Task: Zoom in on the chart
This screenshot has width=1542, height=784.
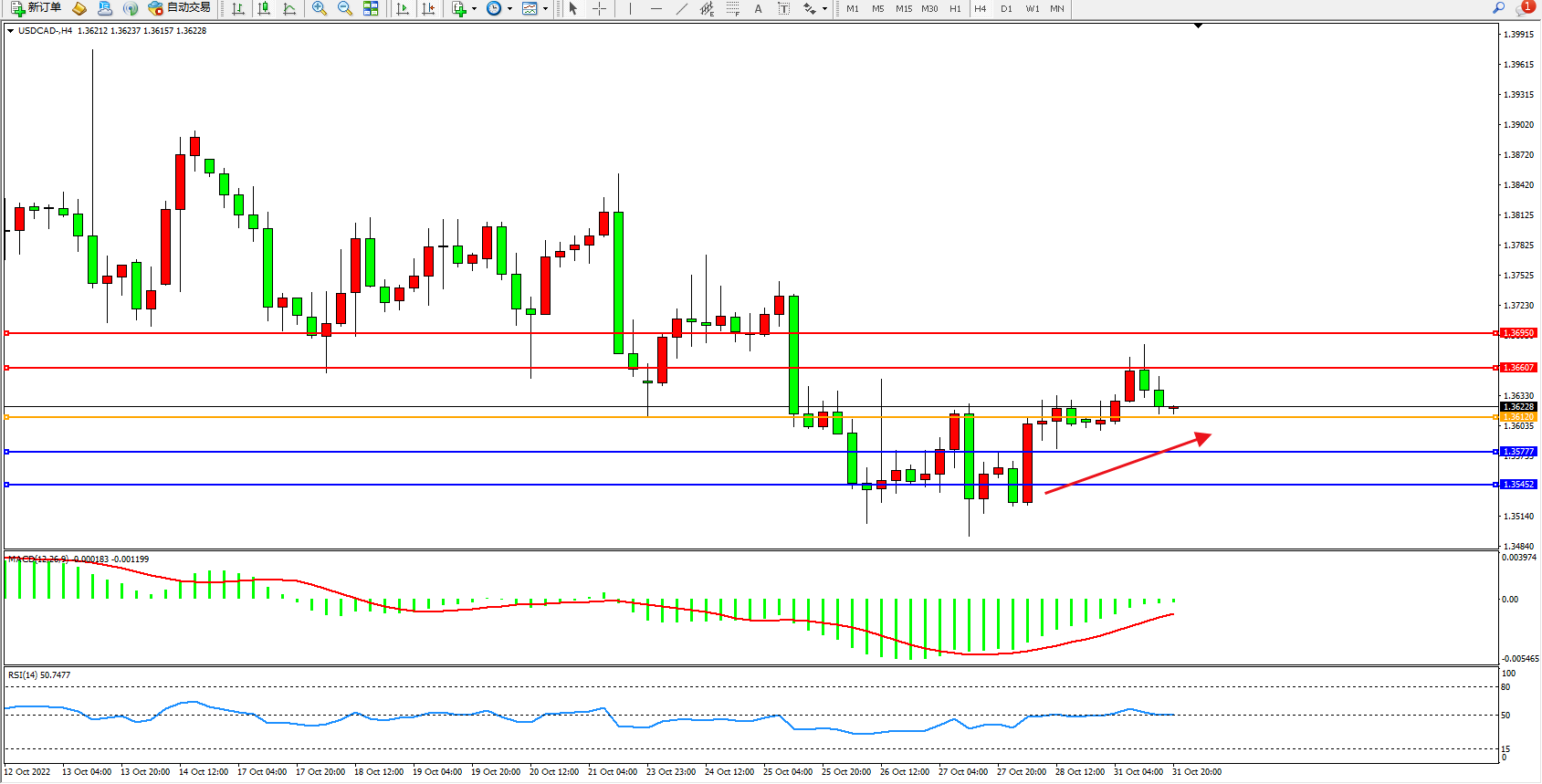Action: [x=320, y=8]
